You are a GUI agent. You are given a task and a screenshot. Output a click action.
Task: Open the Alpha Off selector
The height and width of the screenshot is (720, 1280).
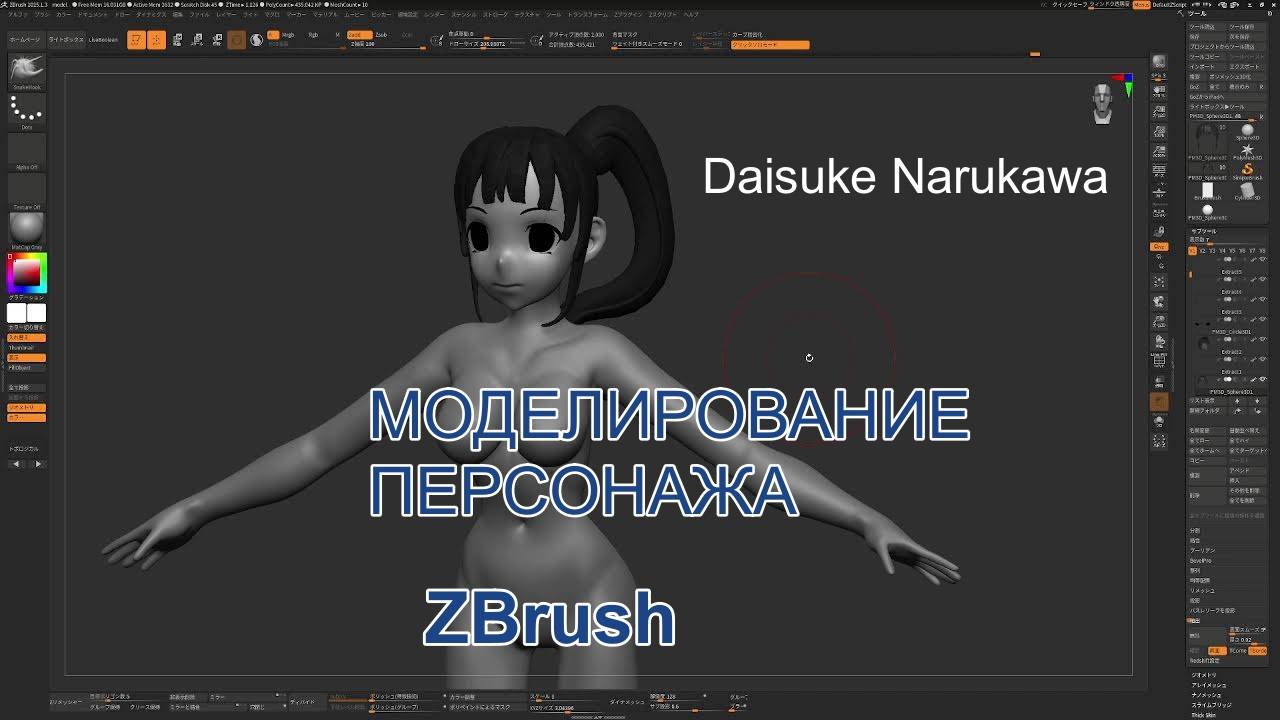click(x=27, y=152)
